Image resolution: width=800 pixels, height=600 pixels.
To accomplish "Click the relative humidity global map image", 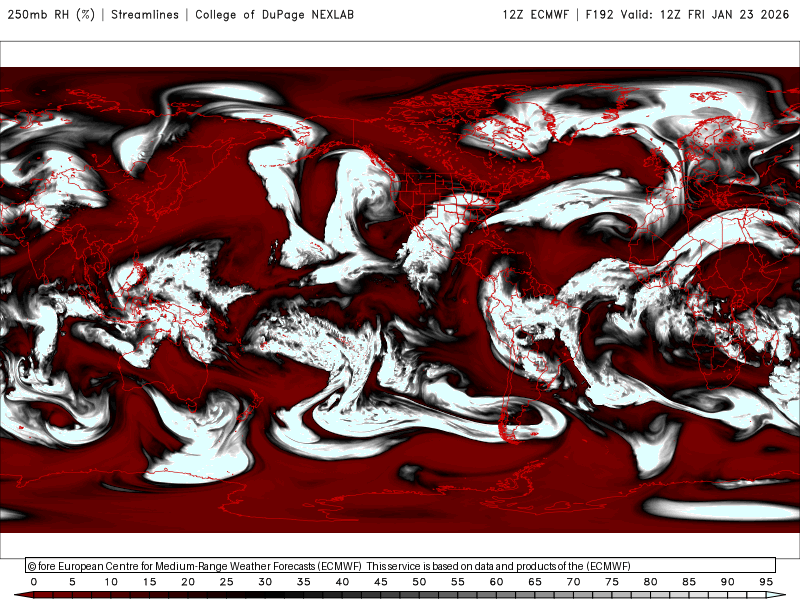I will pos(400,300).
